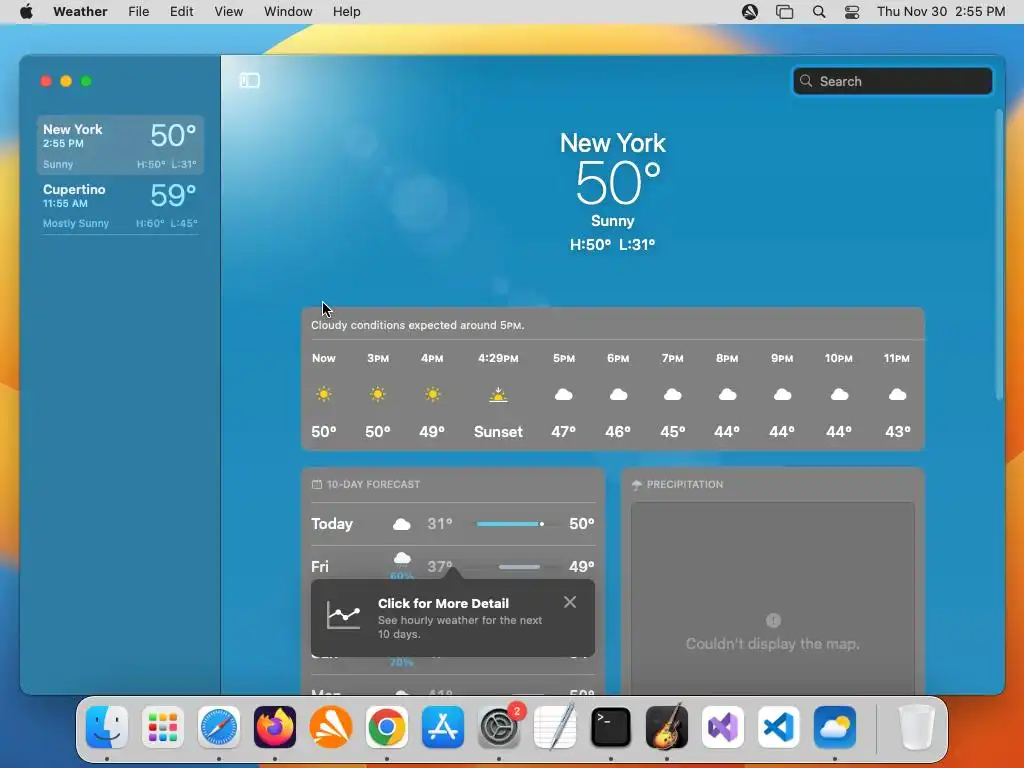Click the 10PM cloud icon
This screenshot has height=768, width=1024.
(839, 394)
